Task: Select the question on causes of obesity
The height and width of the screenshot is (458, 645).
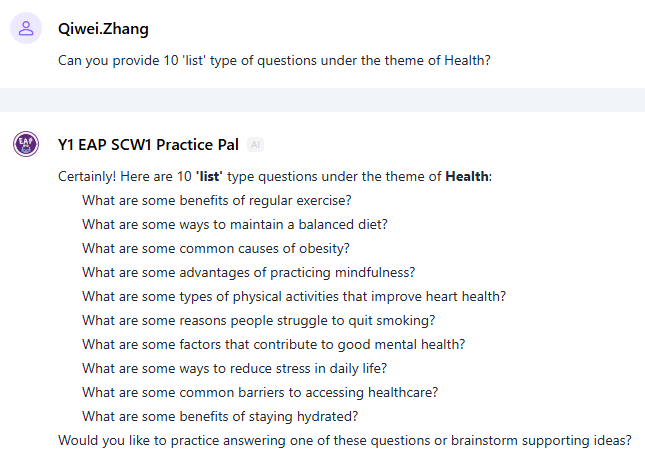Action: point(216,248)
